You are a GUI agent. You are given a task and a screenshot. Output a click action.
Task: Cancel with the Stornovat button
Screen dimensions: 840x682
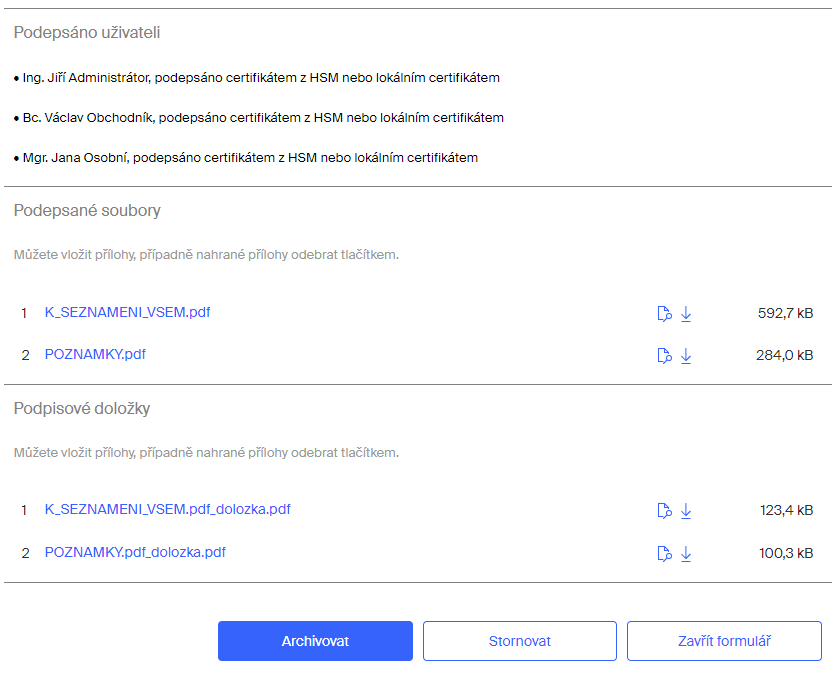pos(520,641)
